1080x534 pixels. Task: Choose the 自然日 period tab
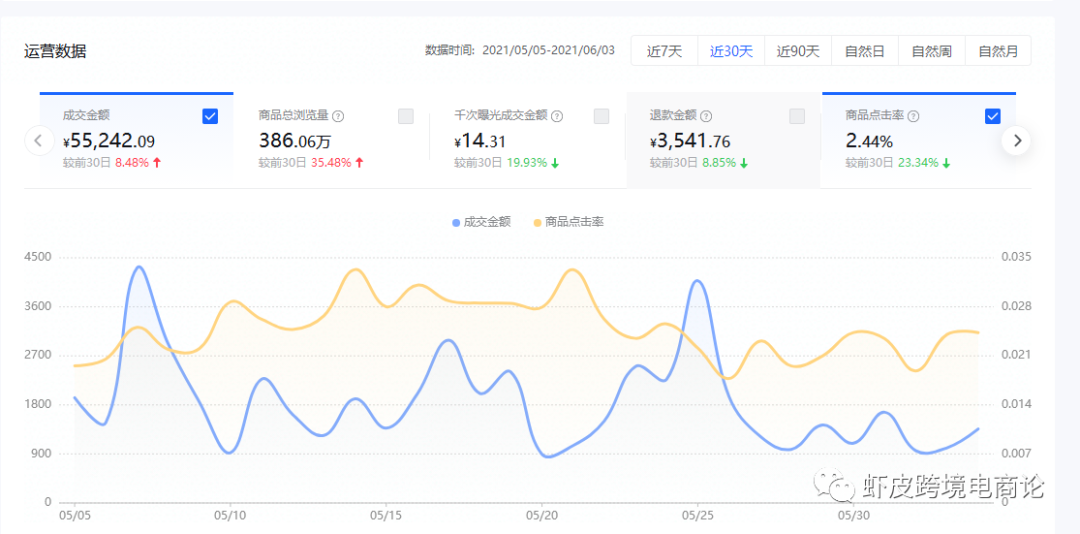[864, 51]
